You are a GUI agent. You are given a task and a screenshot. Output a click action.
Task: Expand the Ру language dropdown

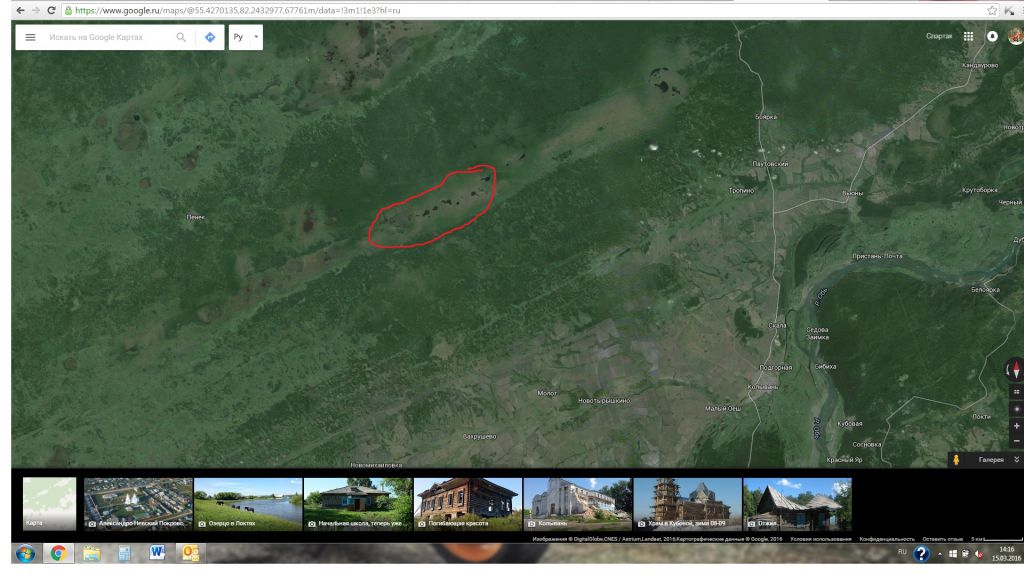[x=246, y=37]
